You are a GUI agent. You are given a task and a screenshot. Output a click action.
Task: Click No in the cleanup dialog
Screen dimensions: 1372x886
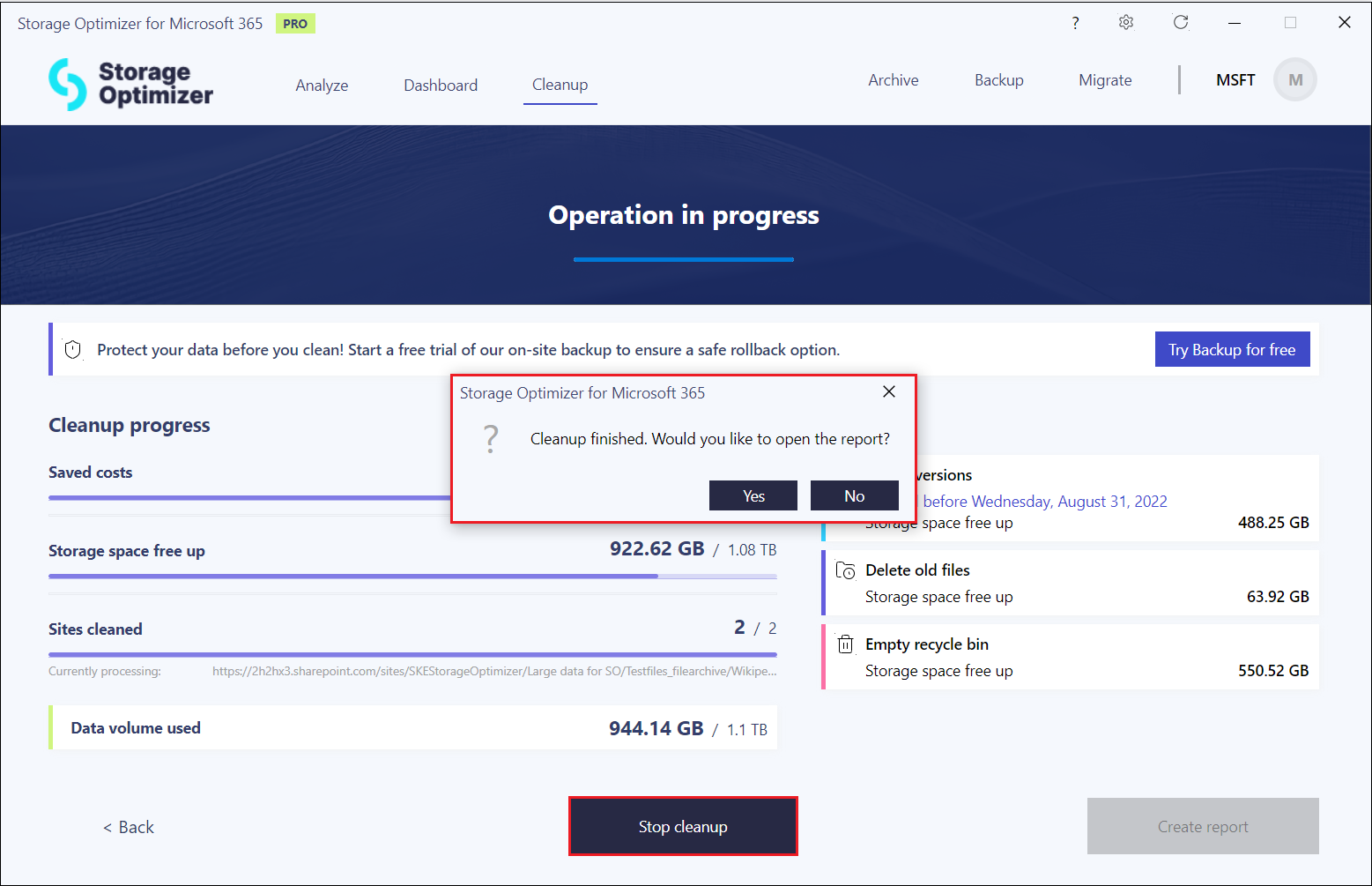[855, 495]
